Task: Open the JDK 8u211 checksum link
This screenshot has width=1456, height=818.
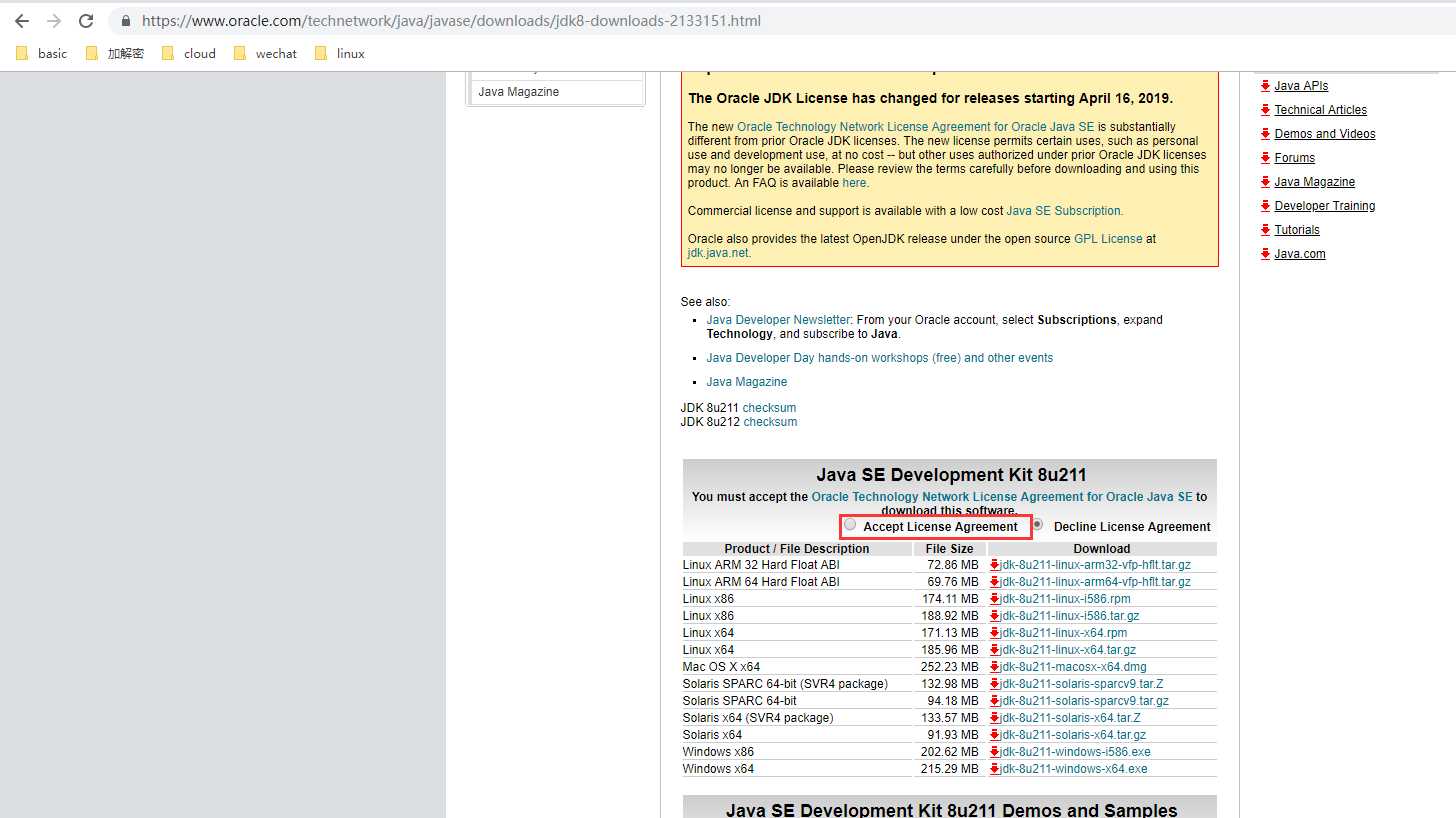Action: pyautogui.click(x=769, y=408)
